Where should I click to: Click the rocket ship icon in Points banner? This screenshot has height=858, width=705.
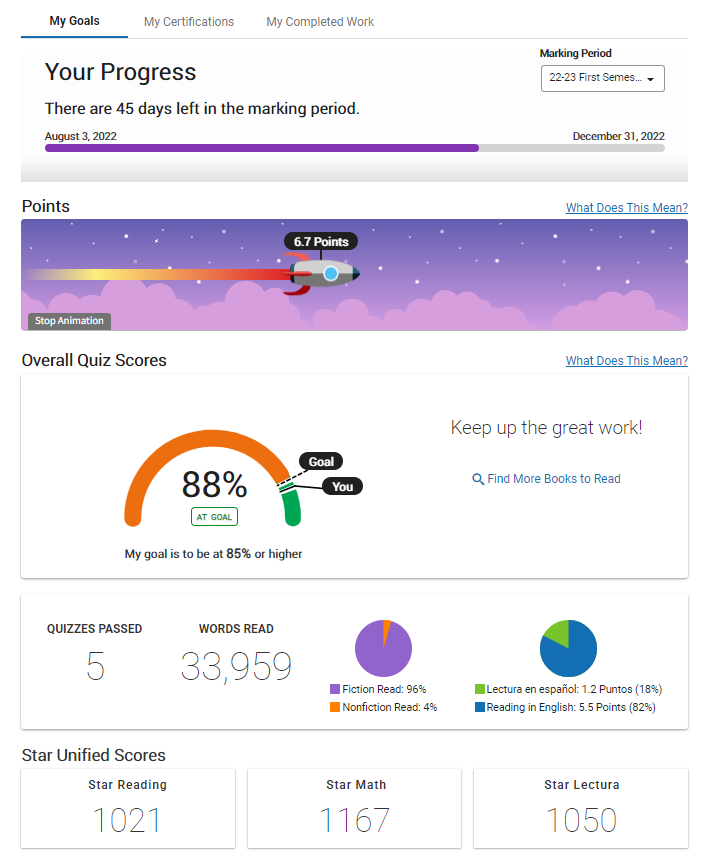click(x=323, y=273)
